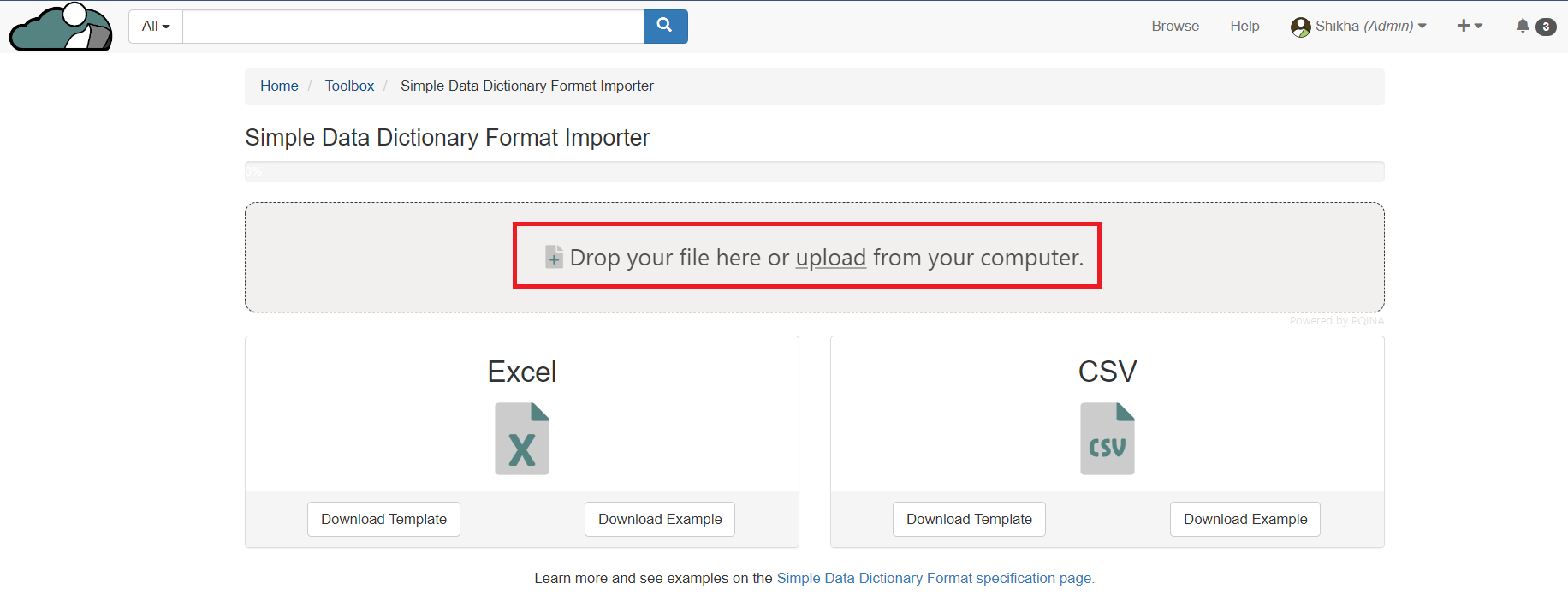The image size is (1568, 613).
Task: Focus the search text field
Action: (413, 27)
